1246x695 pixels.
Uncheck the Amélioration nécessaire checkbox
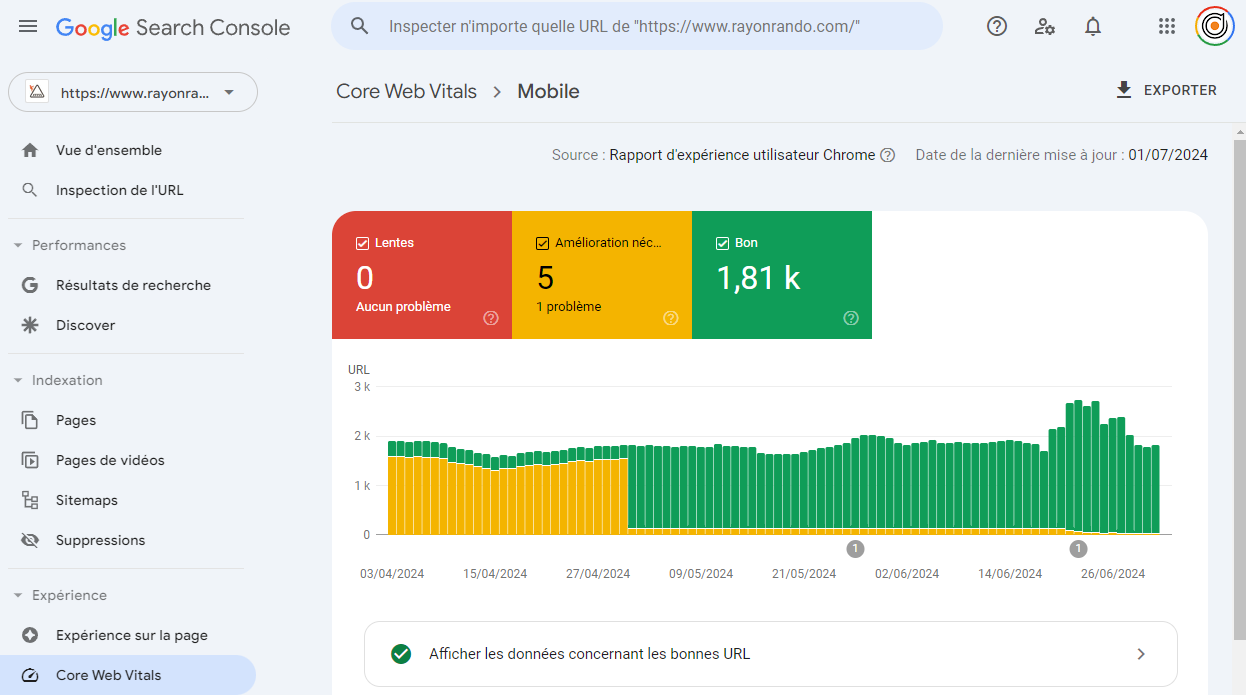543,243
